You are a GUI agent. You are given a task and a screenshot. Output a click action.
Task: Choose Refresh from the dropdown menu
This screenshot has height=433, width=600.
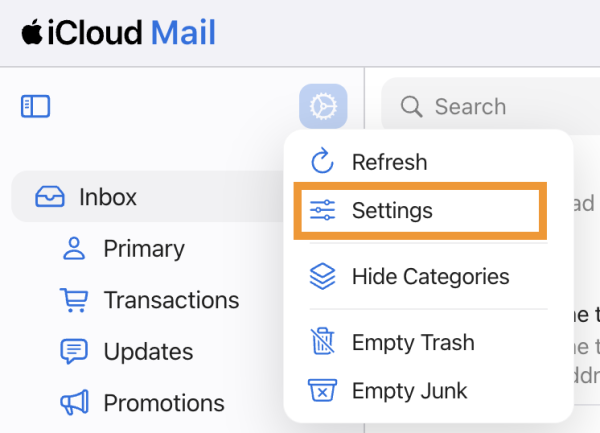coord(429,161)
